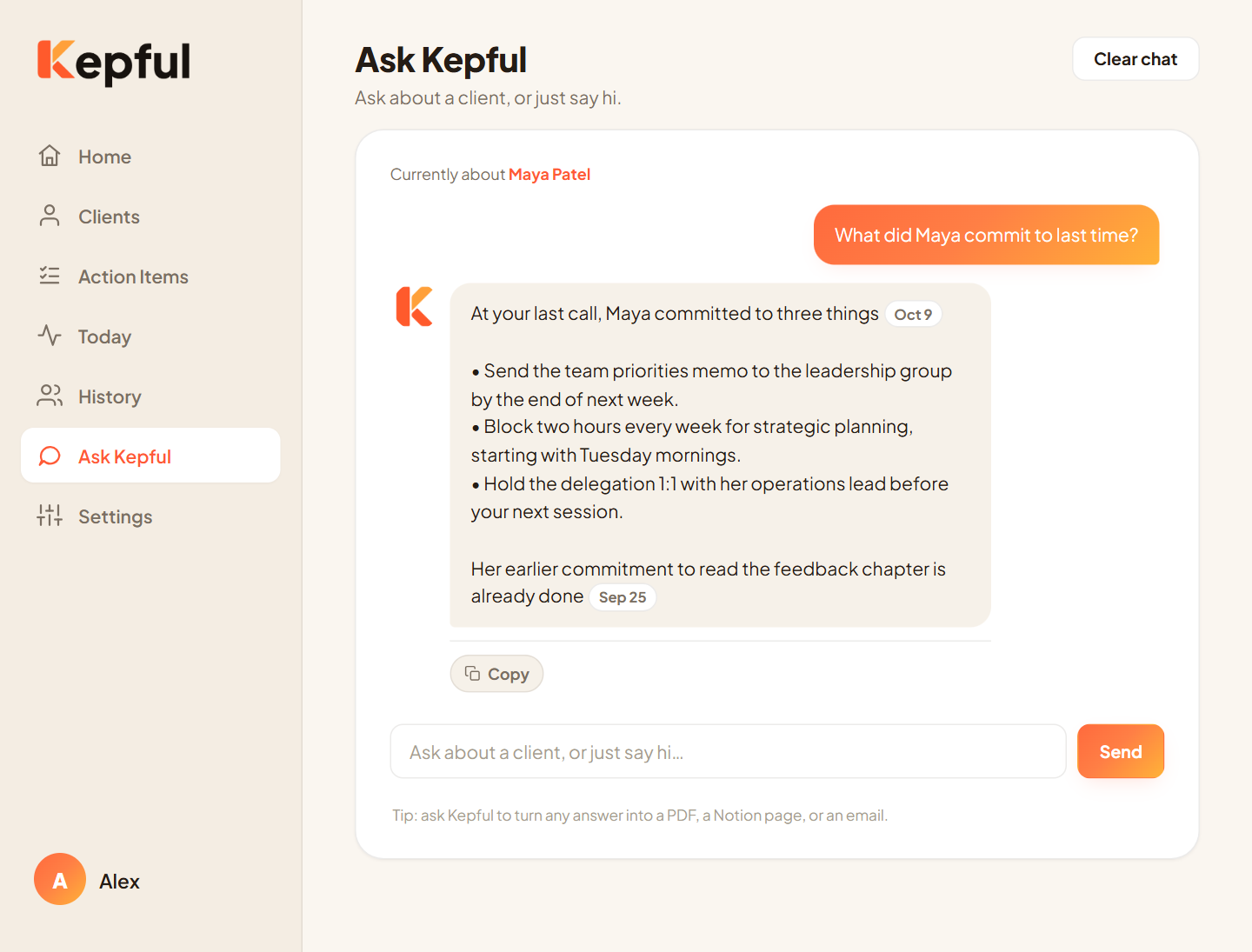Screen dimensions: 1252x952
Task: Click the Today activity pulse icon
Action: pos(50,336)
